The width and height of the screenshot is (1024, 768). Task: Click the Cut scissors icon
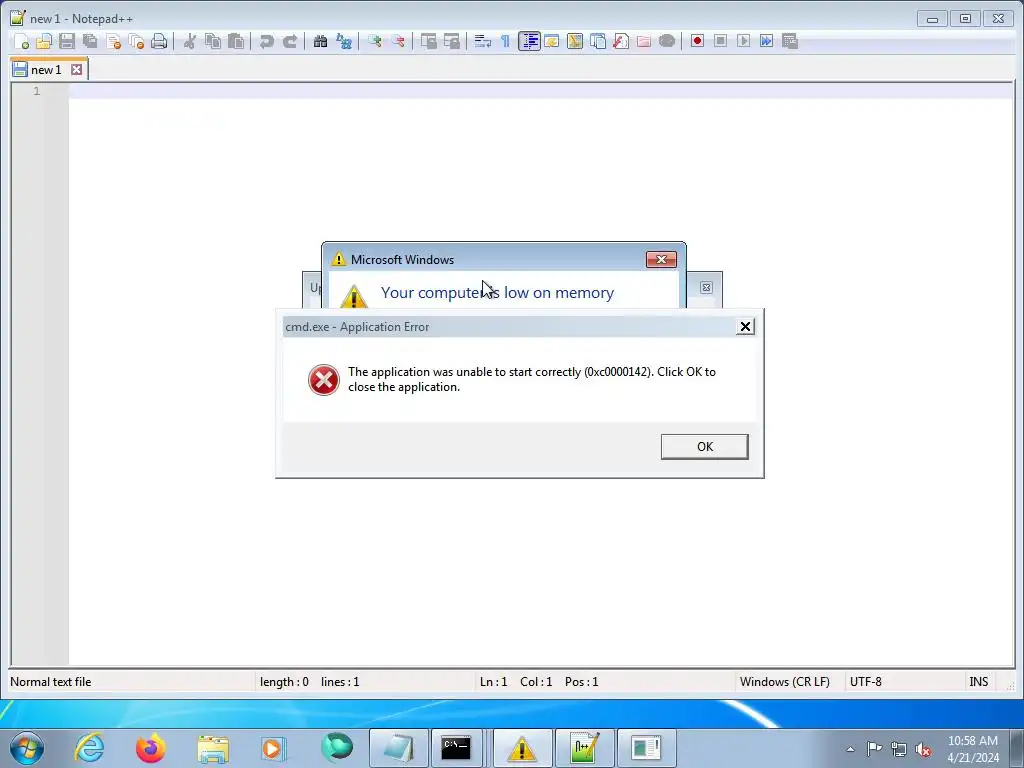tap(189, 42)
